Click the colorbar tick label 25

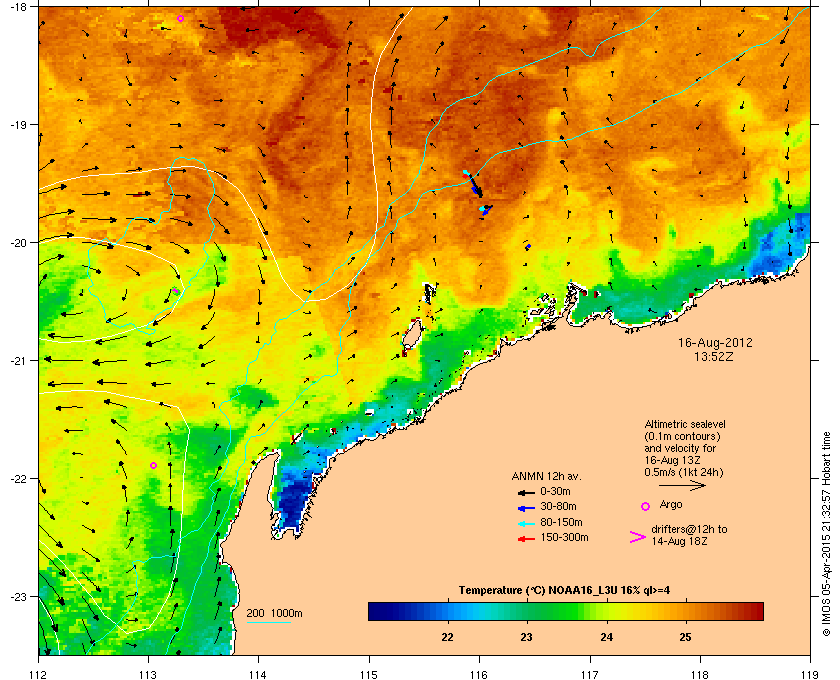(686, 637)
